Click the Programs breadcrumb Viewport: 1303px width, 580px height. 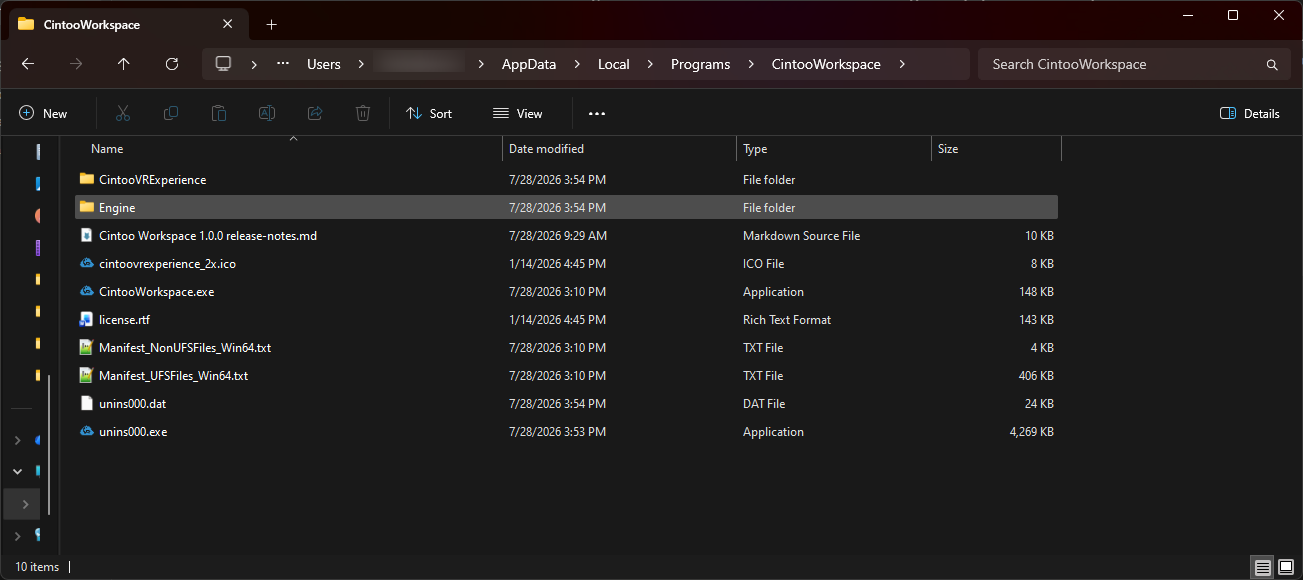tap(700, 64)
